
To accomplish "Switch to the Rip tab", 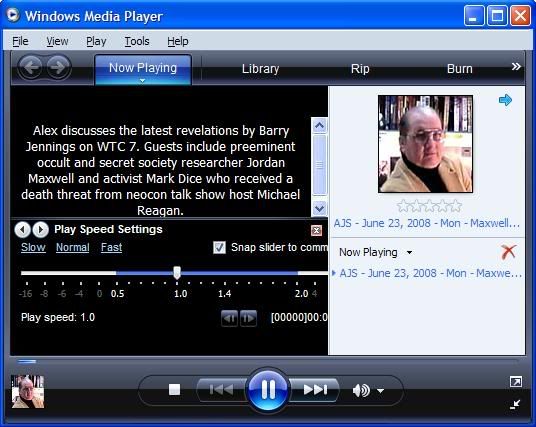I will pos(360,69).
